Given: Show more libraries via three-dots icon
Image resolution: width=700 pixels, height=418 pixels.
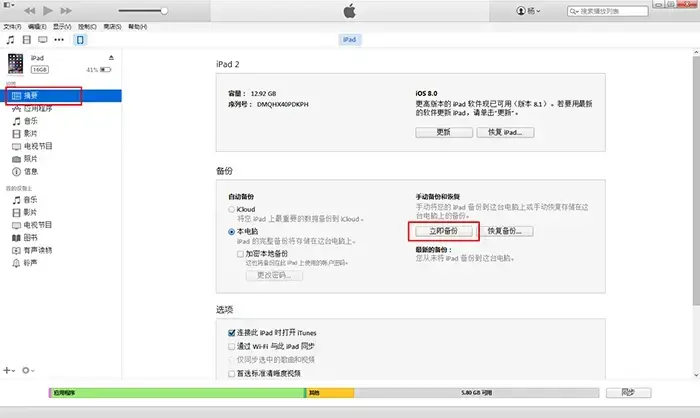Looking at the screenshot, I should 59,40.
